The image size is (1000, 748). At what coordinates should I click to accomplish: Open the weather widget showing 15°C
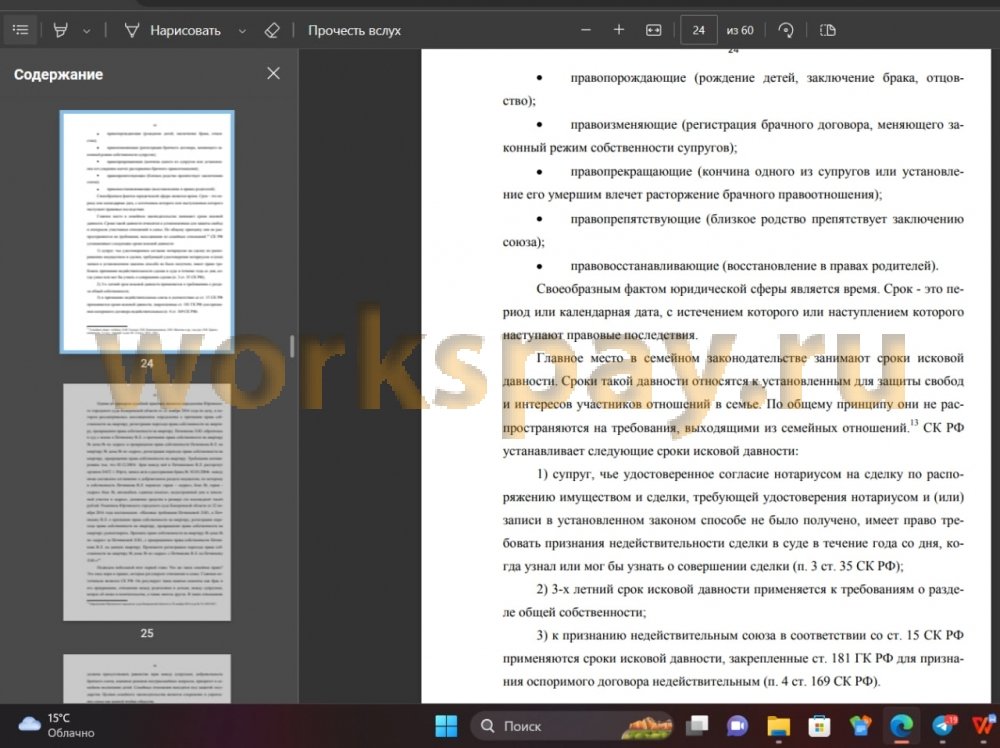(57, 726)
